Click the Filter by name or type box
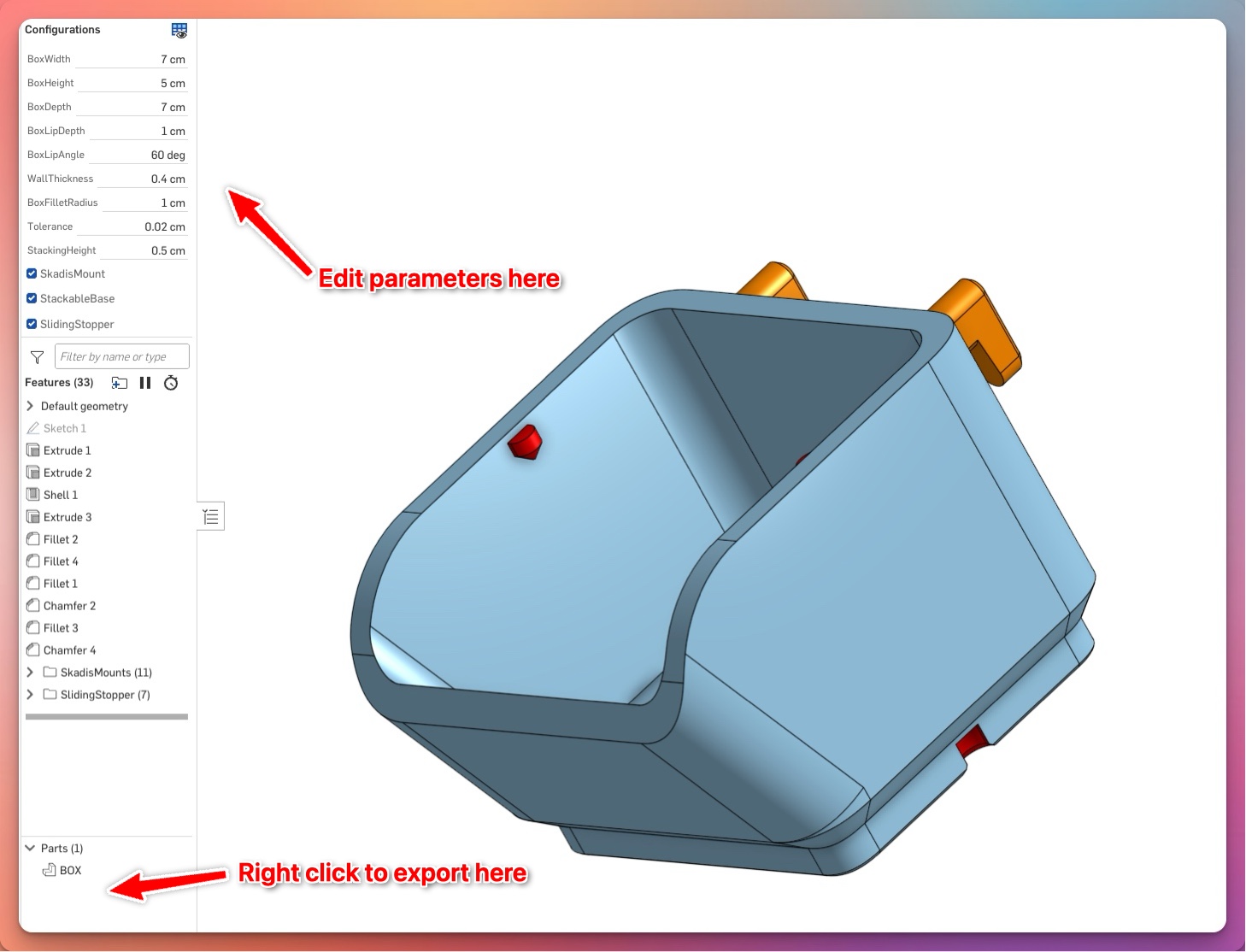Screen dimensions: 1246x952 pos(122,356)
